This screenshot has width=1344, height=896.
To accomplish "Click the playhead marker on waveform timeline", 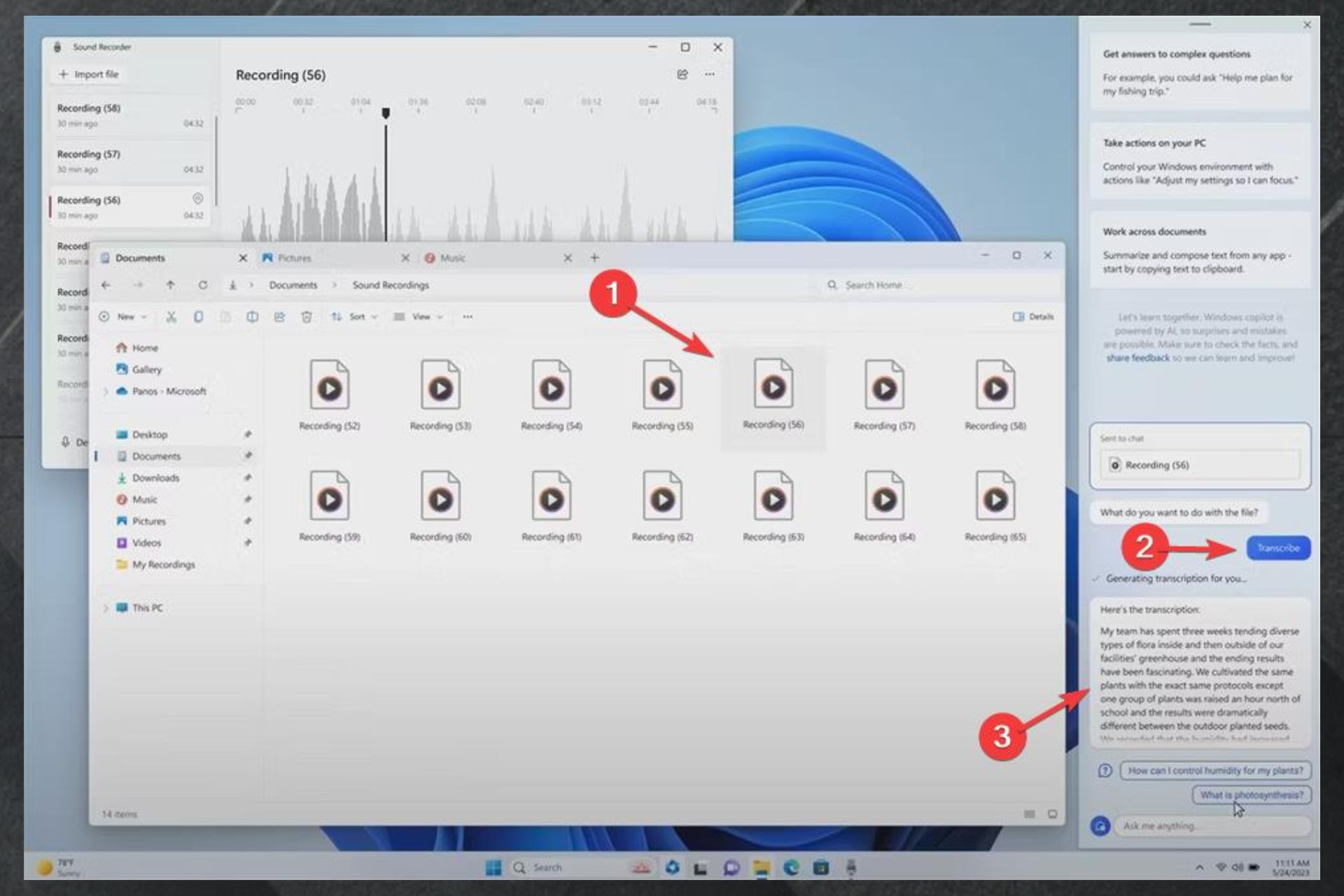I will tap(386, 113).
